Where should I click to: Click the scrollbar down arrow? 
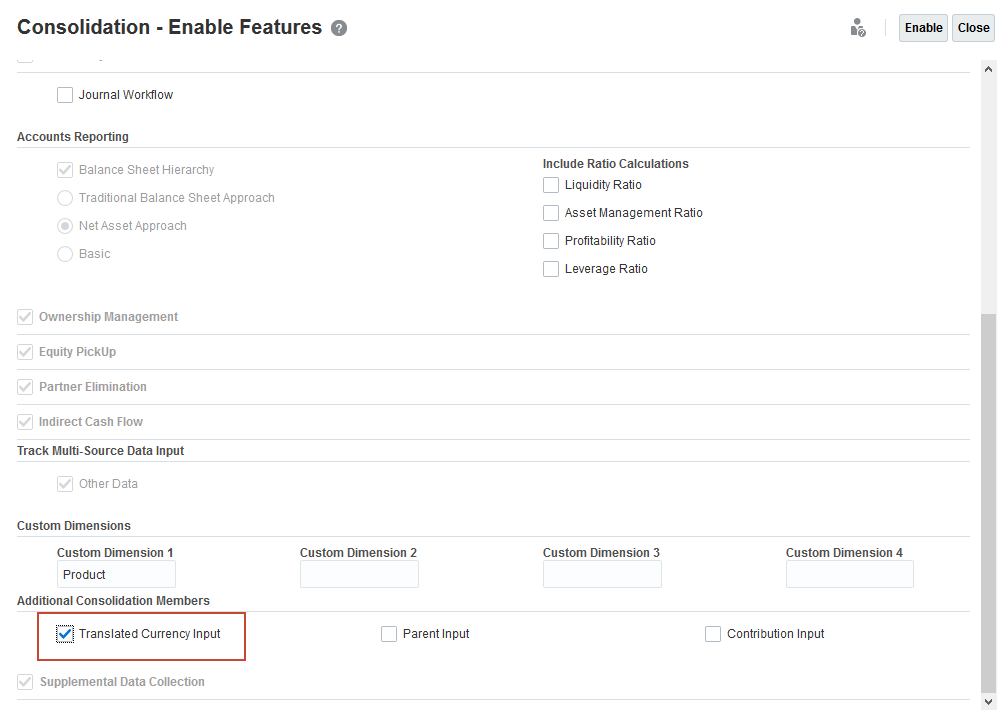988,703
